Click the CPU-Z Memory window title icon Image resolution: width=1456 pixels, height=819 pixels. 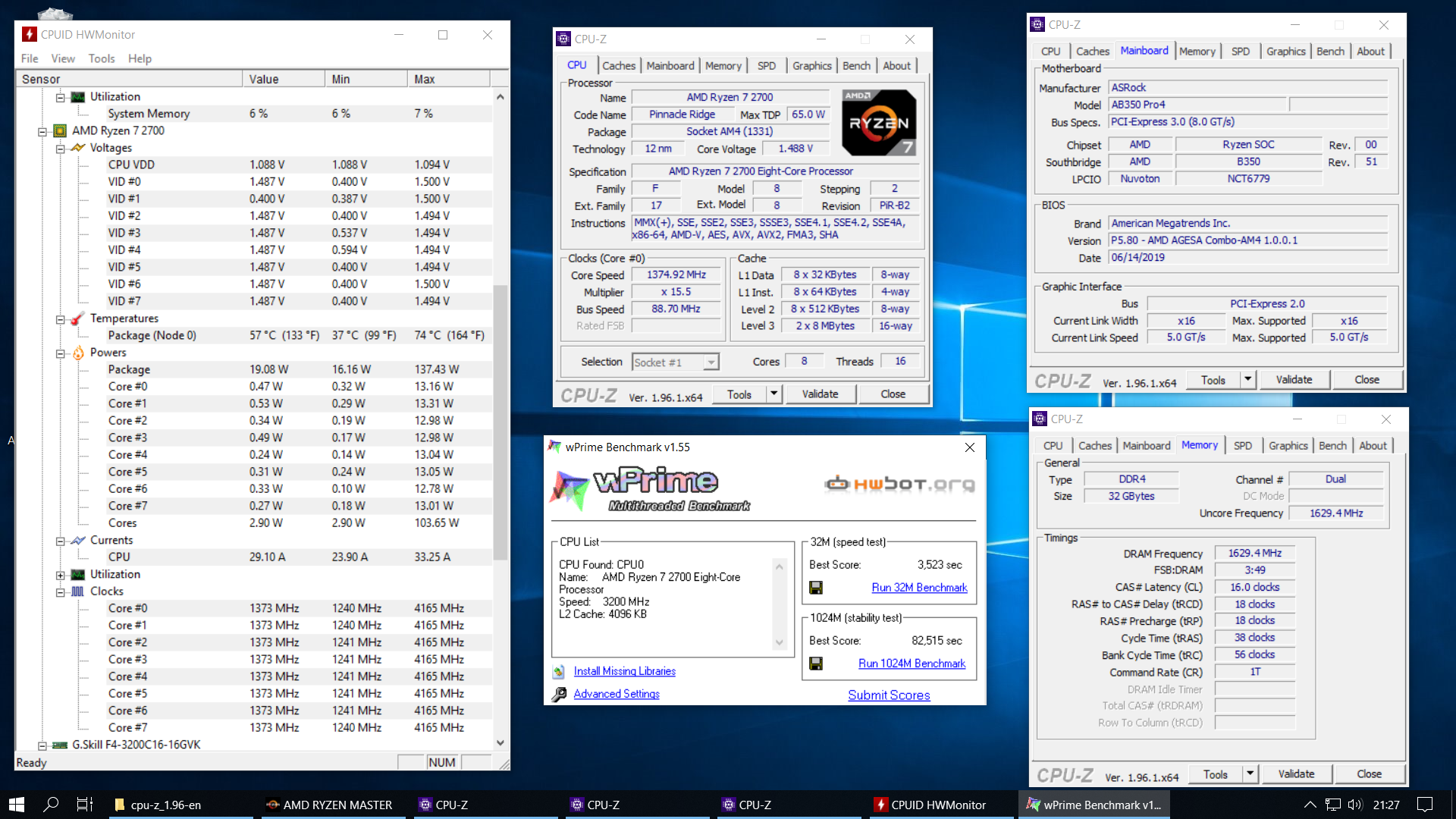[1040, 419]
